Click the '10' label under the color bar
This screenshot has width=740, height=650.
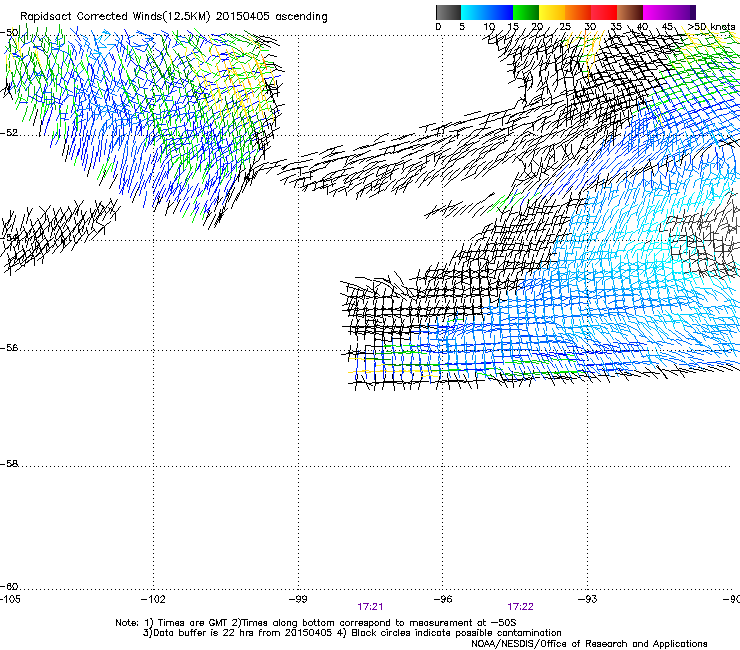pos(489,27)
